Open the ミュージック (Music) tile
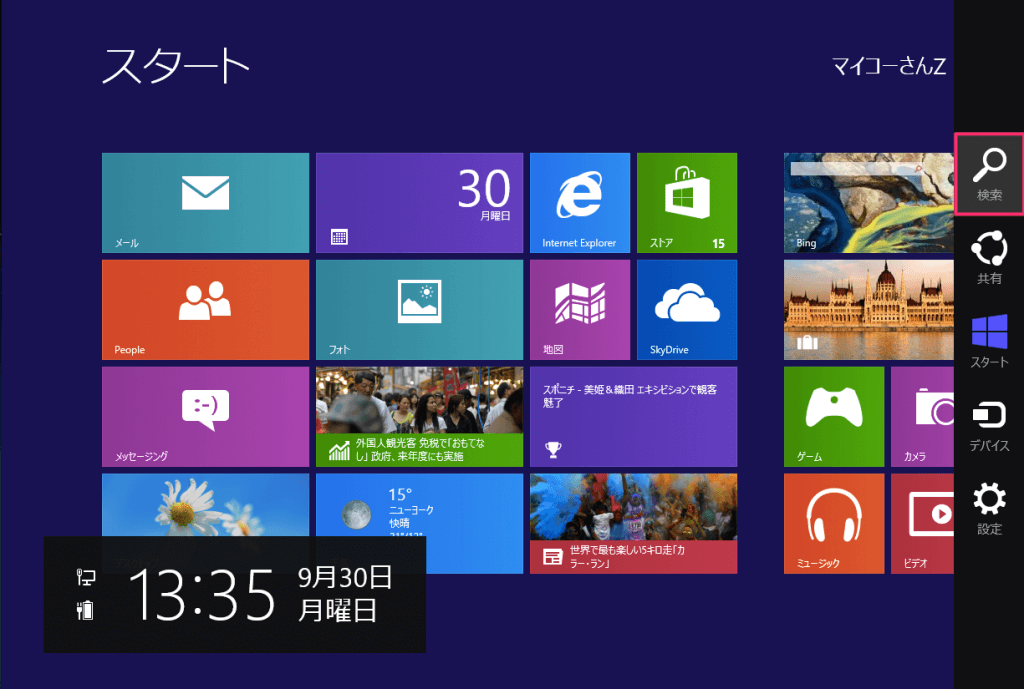 [834, 524]
